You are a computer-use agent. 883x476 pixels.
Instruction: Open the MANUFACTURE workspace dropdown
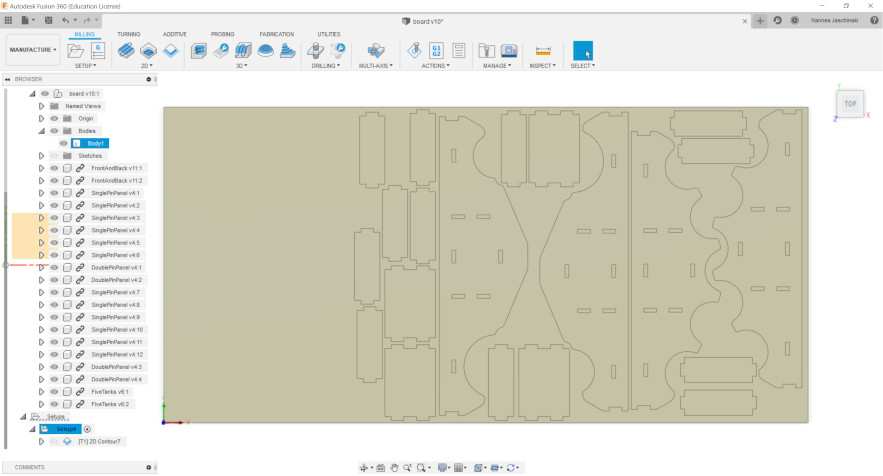tap(33, 50)
